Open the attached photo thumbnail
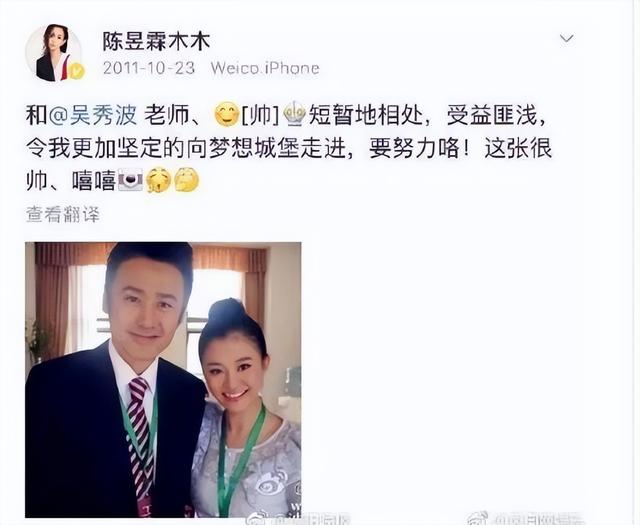 (163, 380)
